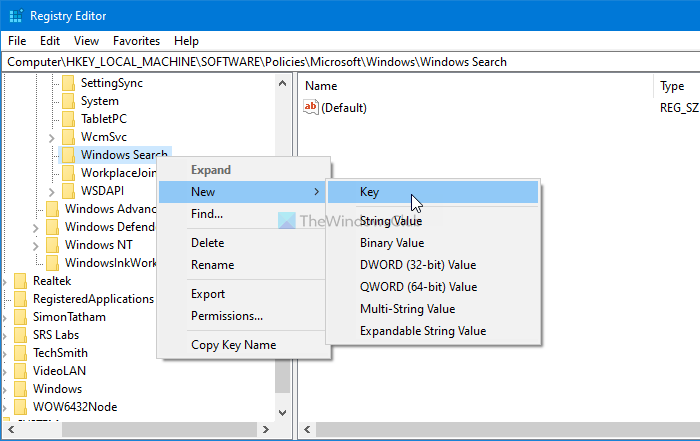
Task: Expand the WcmSvc key
Action: click(x=51, y=138)
